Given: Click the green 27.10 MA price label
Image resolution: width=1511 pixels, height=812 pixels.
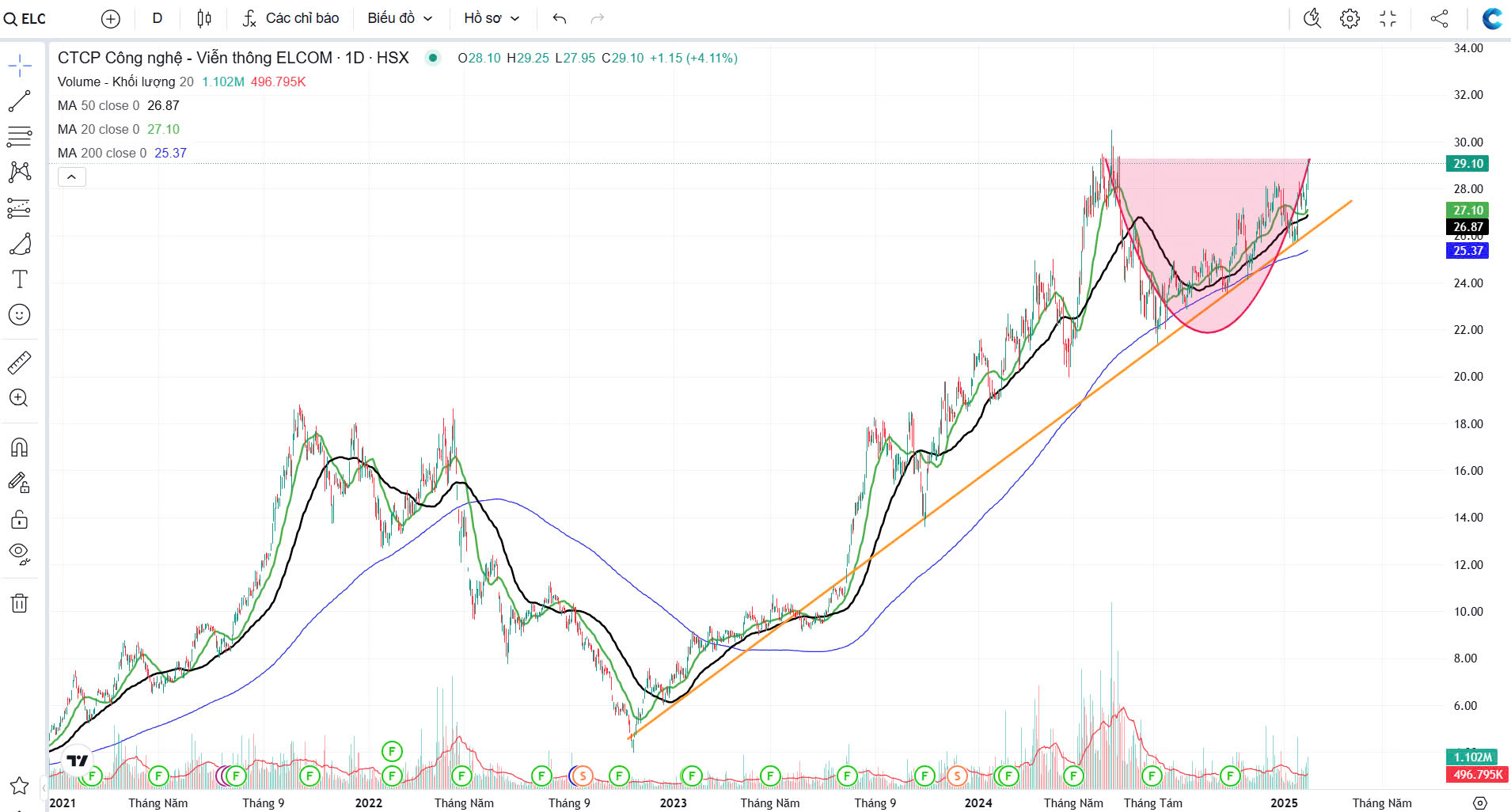Looking at the screenshot, I should pos(1467,211).
